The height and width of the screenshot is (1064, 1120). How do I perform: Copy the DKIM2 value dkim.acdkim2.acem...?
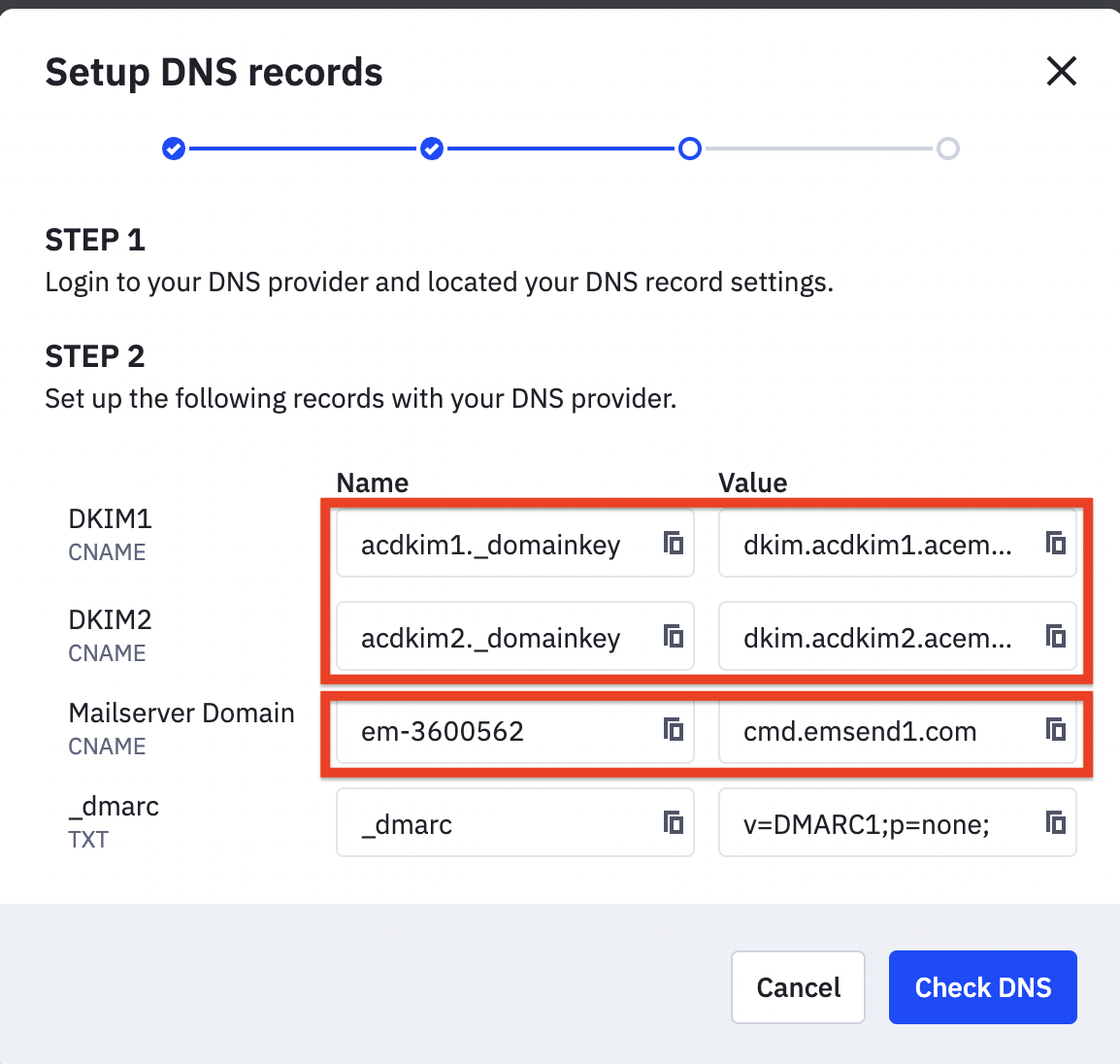coord(1056,636)
